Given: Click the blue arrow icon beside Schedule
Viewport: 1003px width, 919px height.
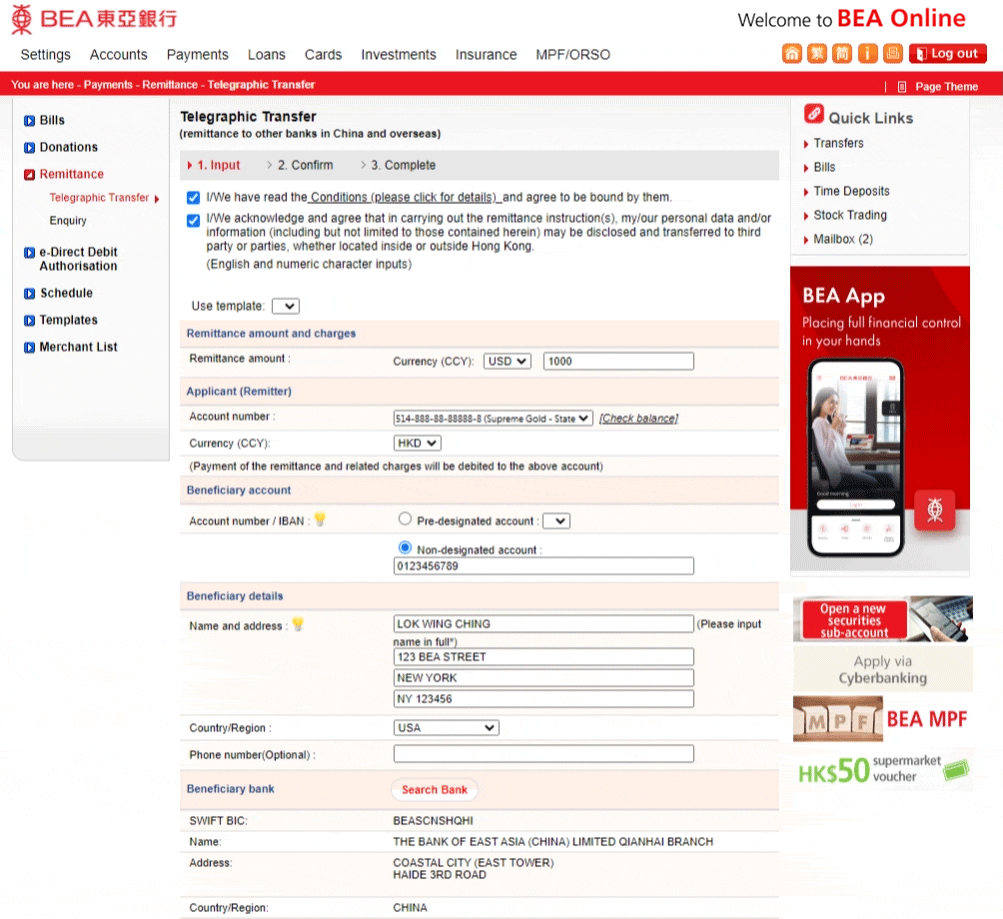Looking at the screenshot, I should (29, 294).
